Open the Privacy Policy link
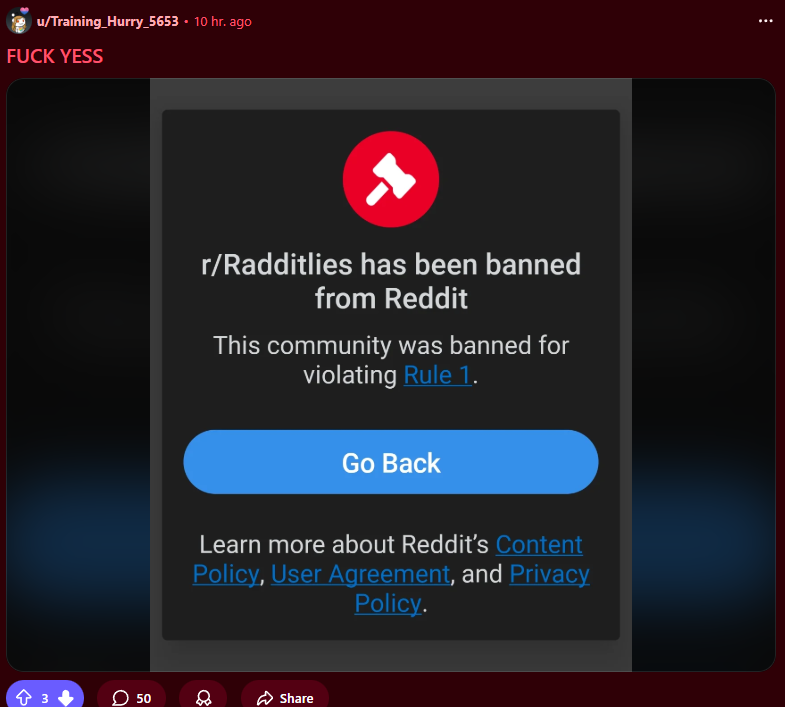The image size is (785, 707). [x=473, y=588]
